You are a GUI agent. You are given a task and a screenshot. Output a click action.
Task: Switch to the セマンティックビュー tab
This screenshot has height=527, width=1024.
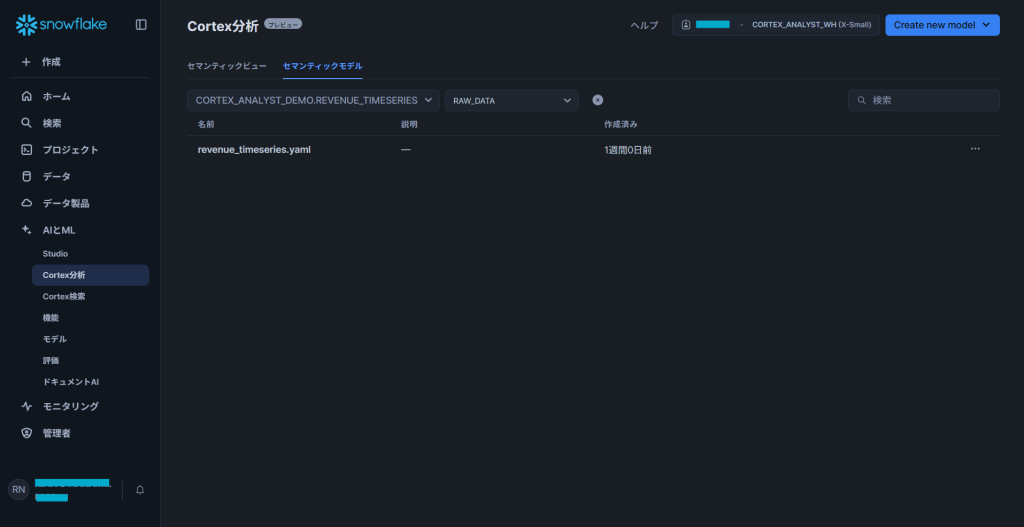click(227, 66)
